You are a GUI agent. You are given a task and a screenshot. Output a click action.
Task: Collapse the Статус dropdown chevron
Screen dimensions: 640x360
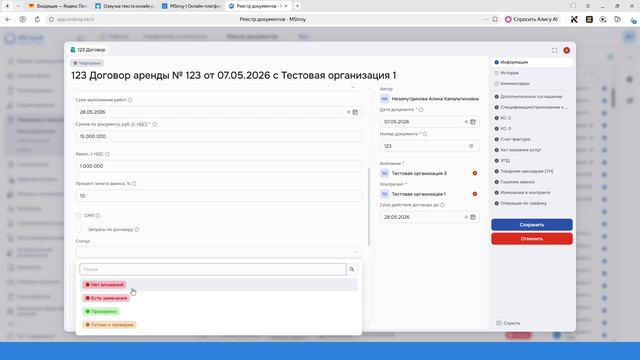pos(355,253)
